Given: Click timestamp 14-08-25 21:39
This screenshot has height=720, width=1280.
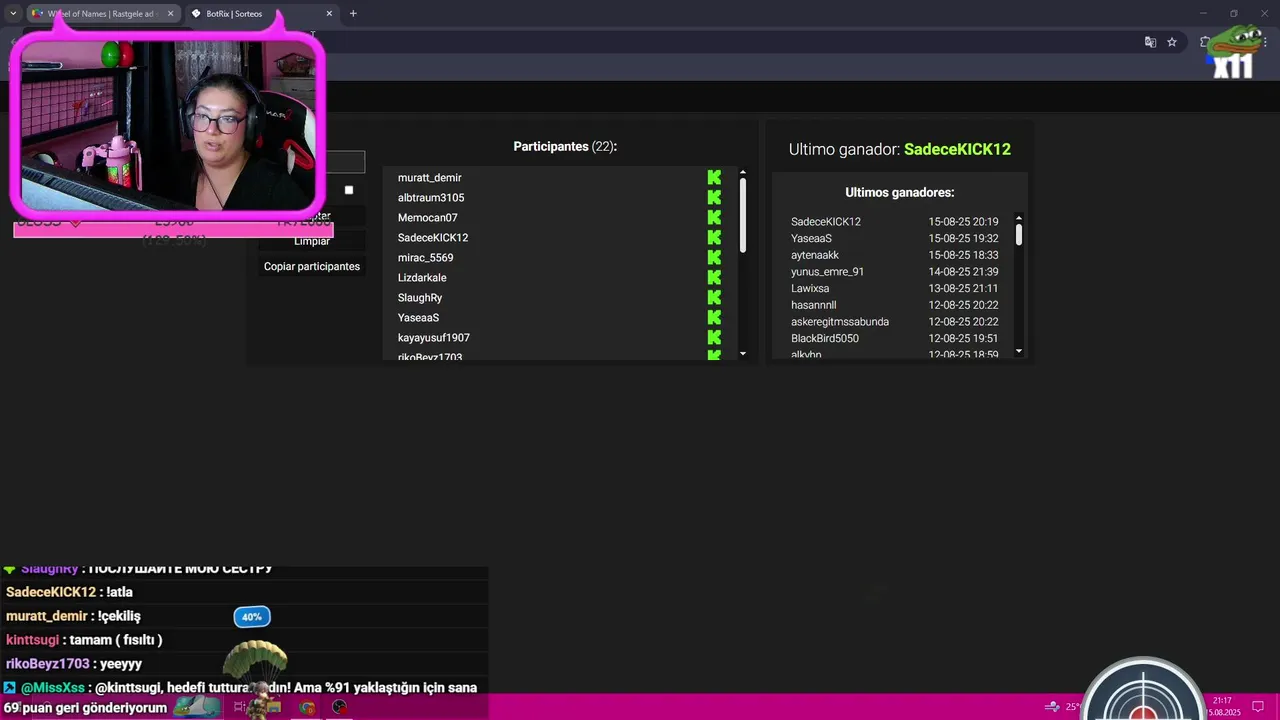Looking at the screenshot, I should pyautogui.click(x=963, y=272).
